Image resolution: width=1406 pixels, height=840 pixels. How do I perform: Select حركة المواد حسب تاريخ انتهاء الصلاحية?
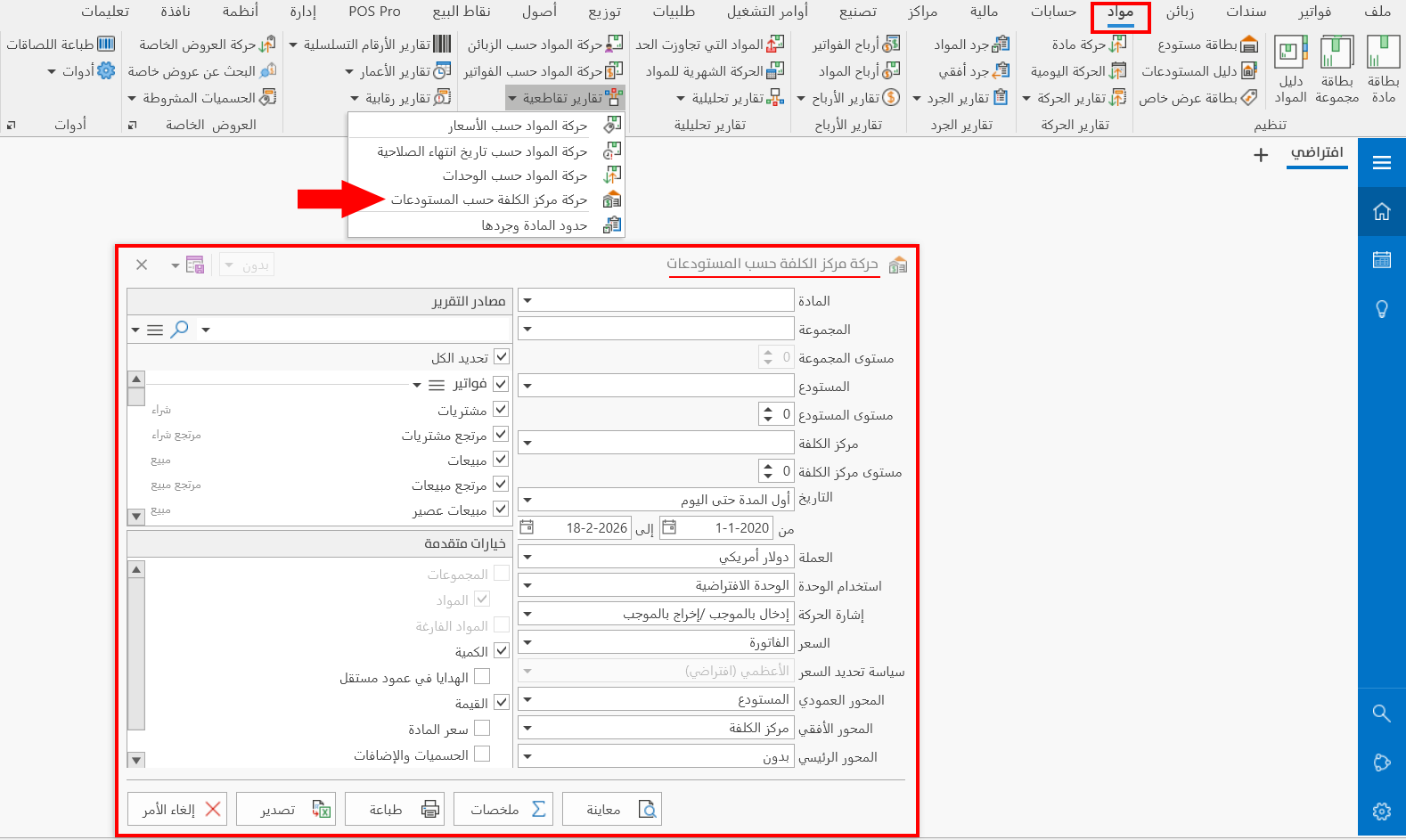[486, 151]
